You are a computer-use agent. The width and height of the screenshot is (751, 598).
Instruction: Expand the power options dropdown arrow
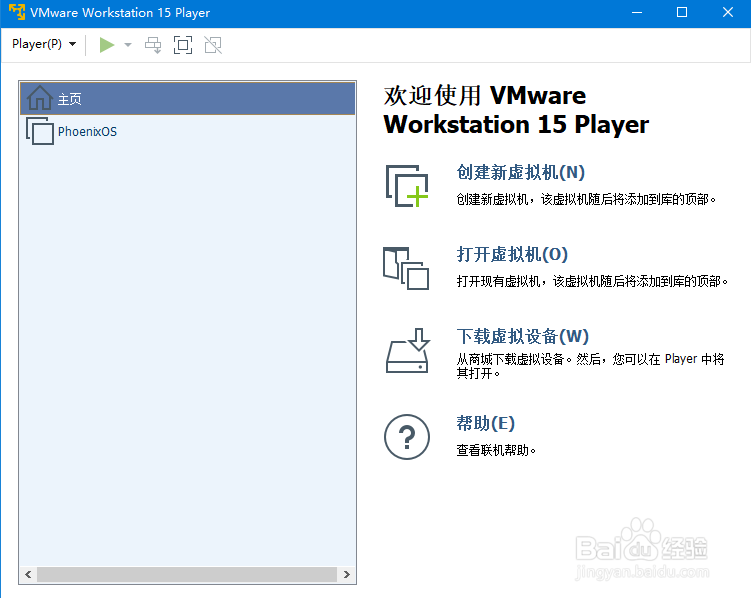[128, 45]
